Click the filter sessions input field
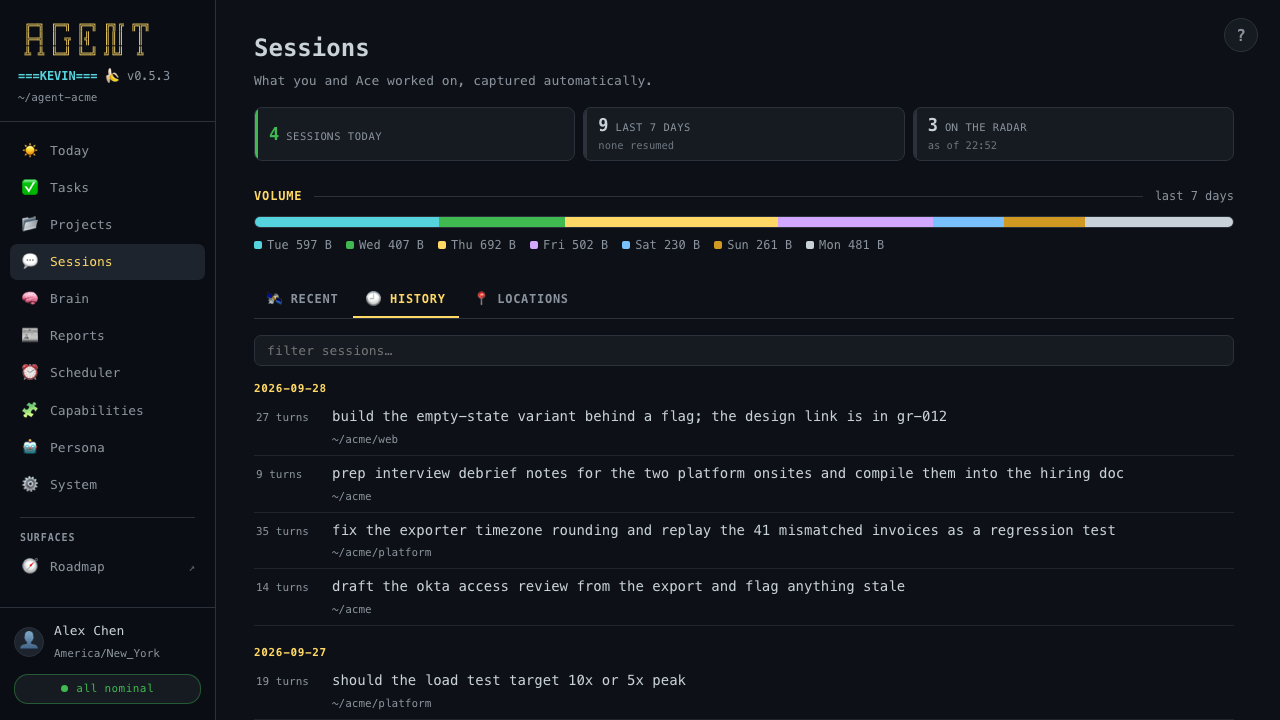This screenshot has width=1280, height=720. (x=744, y=351)
